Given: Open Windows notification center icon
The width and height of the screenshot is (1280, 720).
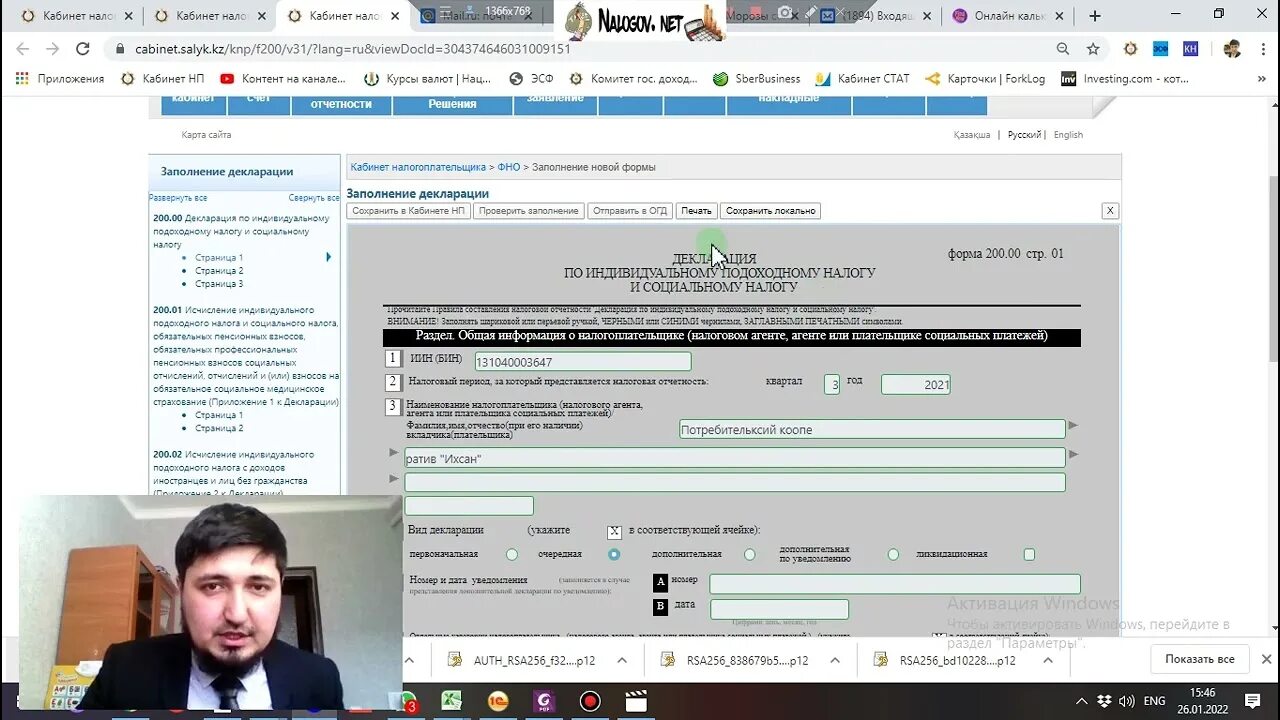Looking at the screenshot, I should (x=1253, y=701).
